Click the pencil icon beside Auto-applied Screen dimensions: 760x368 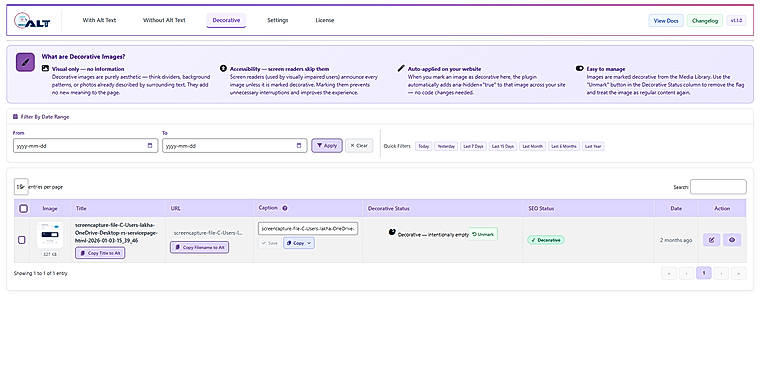[401, 69]
